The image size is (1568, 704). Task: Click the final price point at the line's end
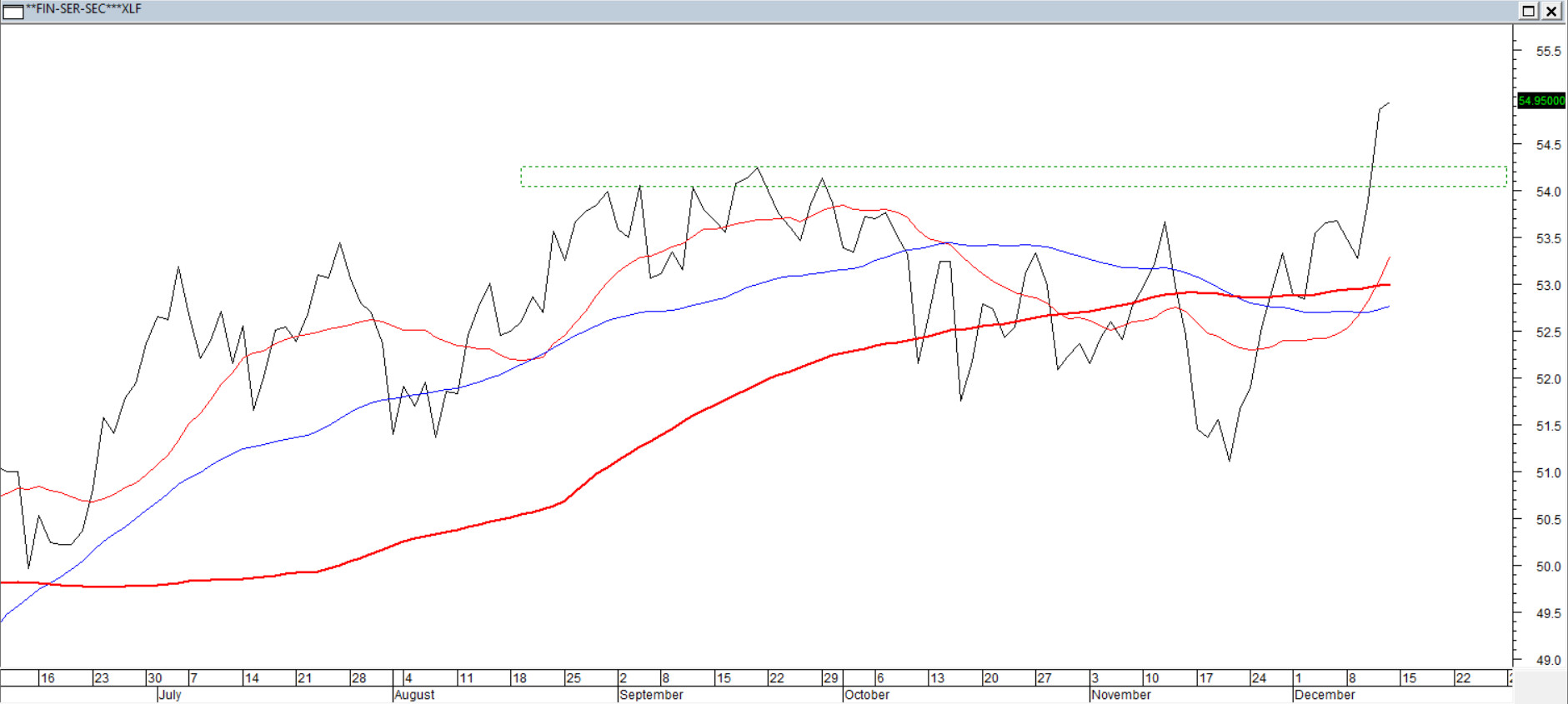pos(1389,103)
